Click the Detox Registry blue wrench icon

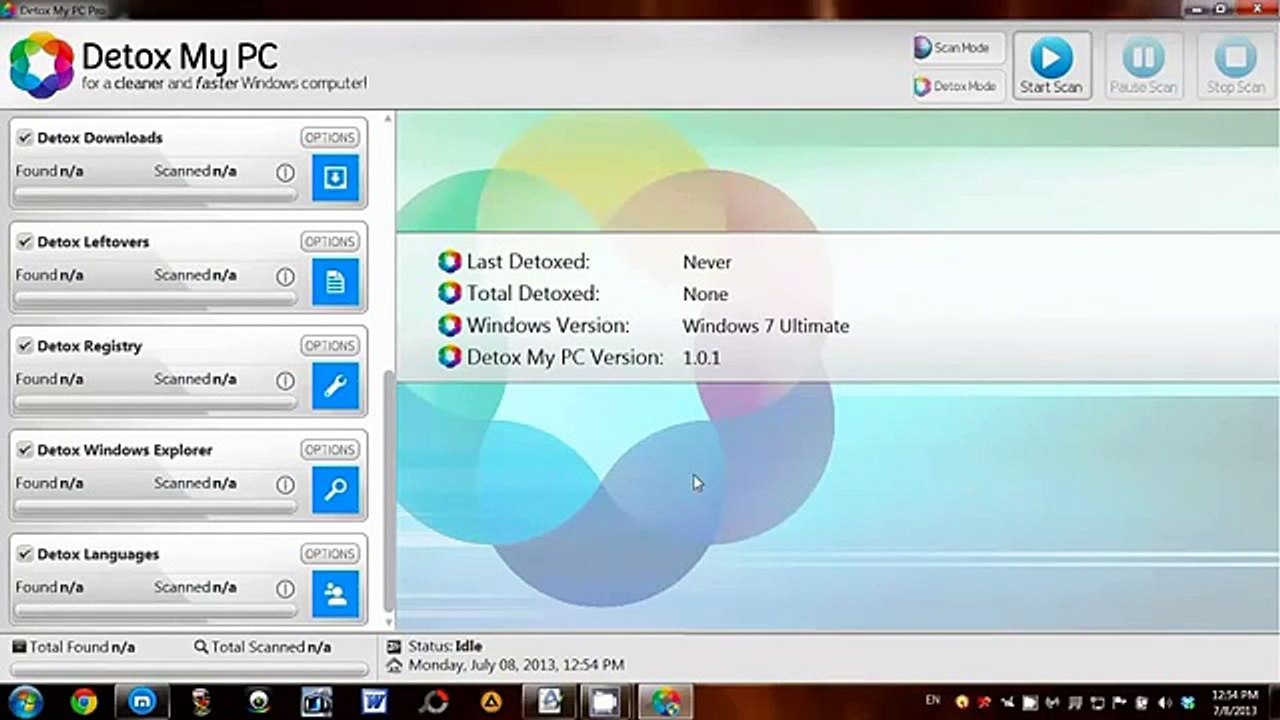pyautogui.click(x=335, y=386)
